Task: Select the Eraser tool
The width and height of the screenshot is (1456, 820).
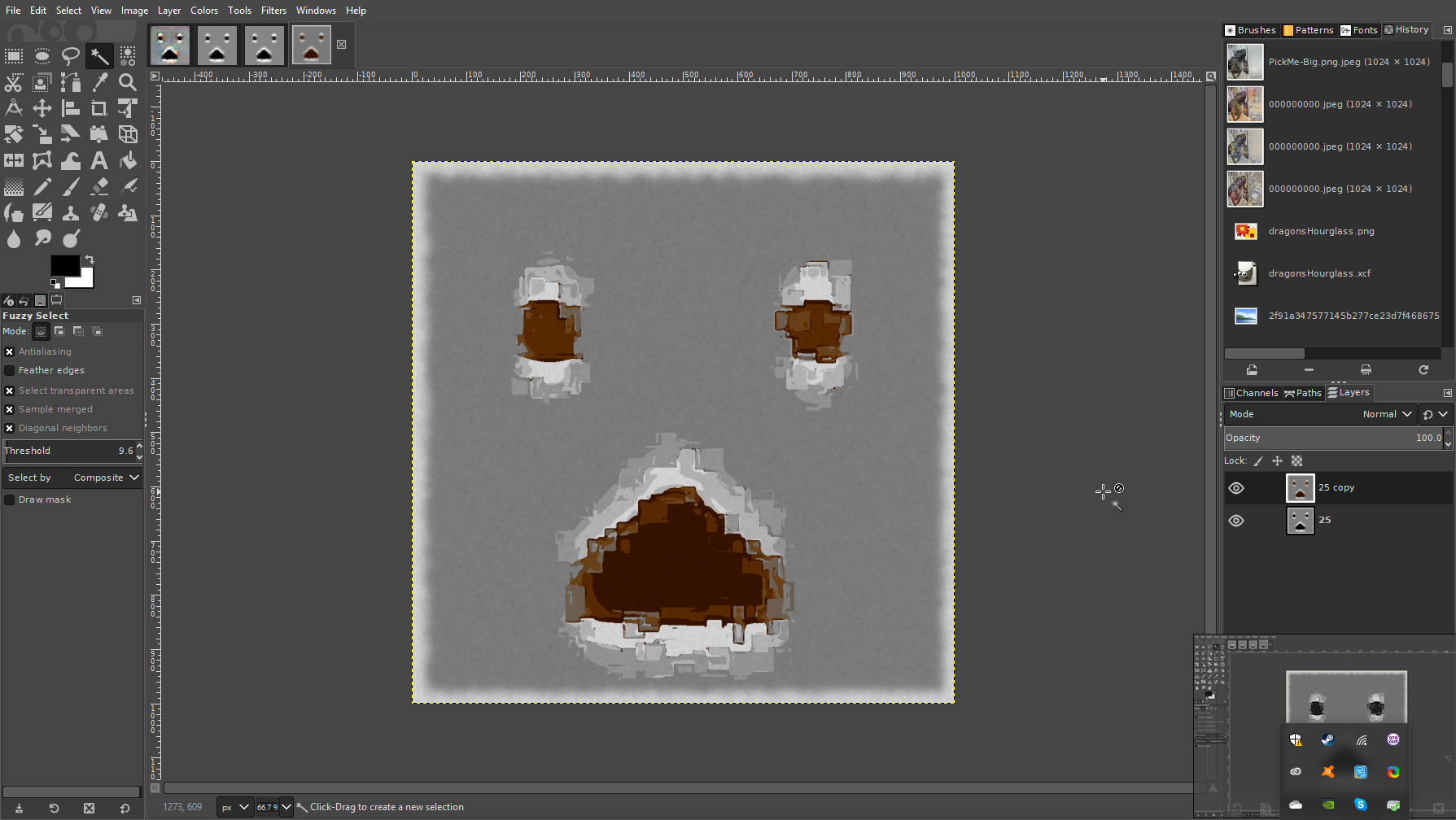Action: point(99,186)
